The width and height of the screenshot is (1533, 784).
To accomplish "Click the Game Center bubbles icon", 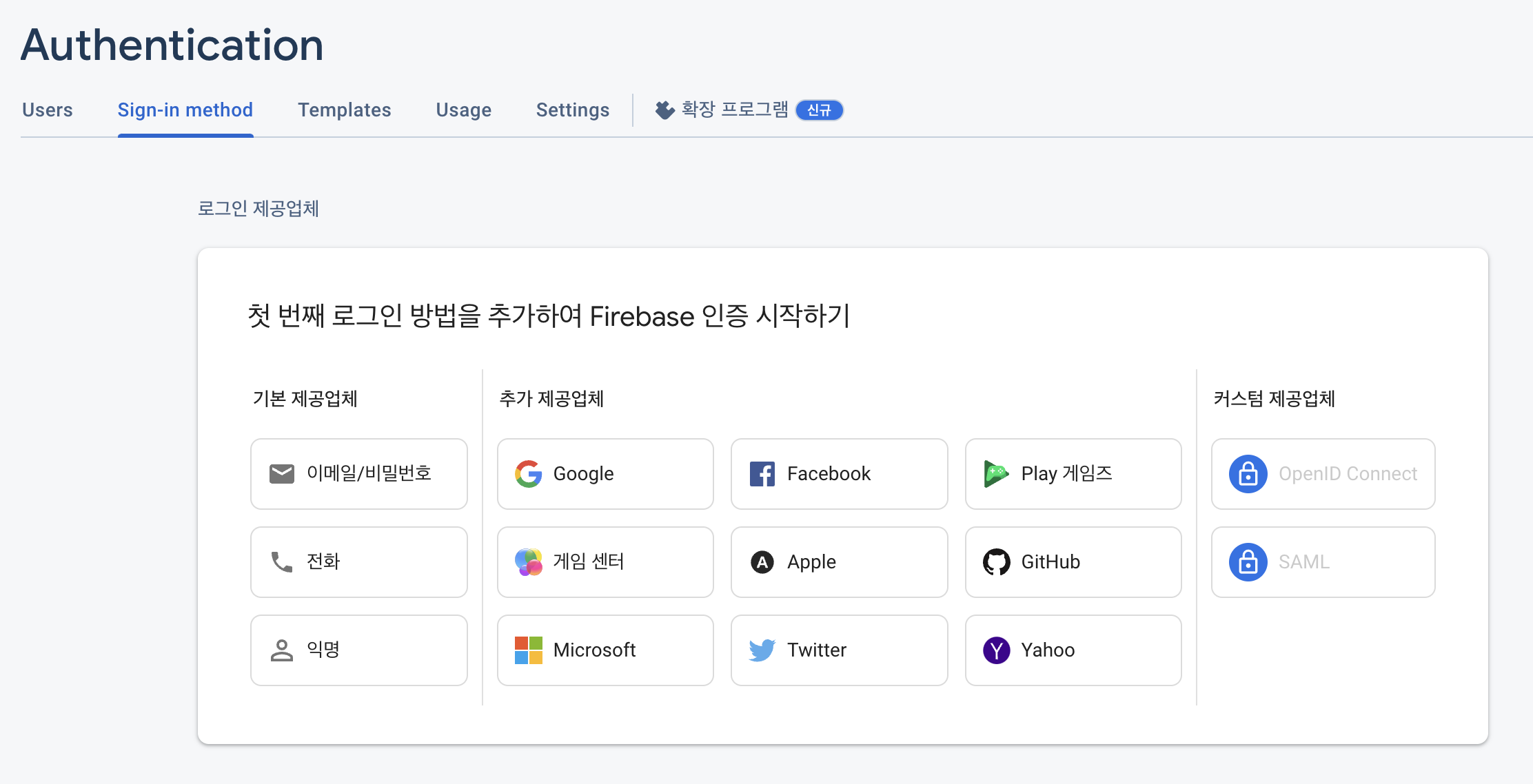I will (528, 562).
